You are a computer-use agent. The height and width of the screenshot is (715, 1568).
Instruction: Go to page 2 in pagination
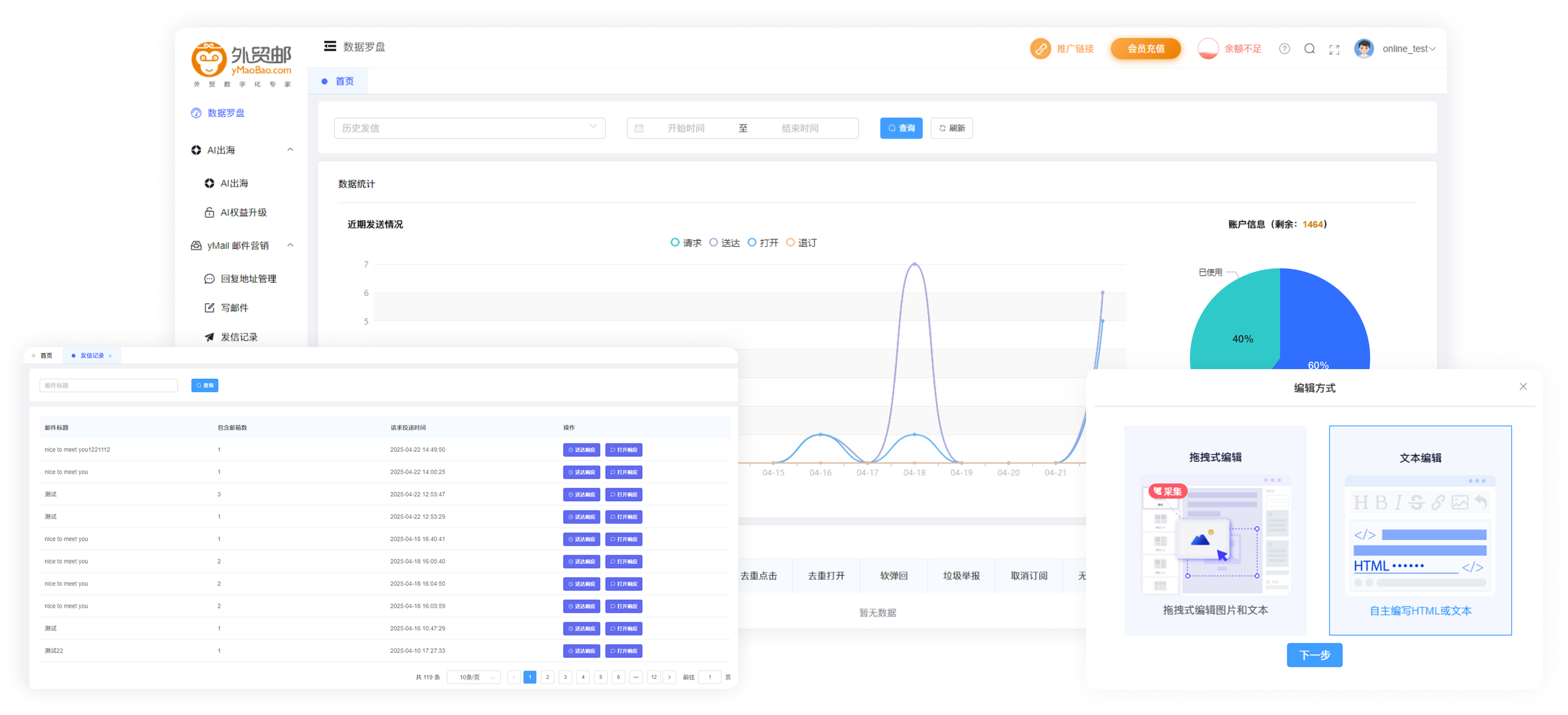click(547, 677)
